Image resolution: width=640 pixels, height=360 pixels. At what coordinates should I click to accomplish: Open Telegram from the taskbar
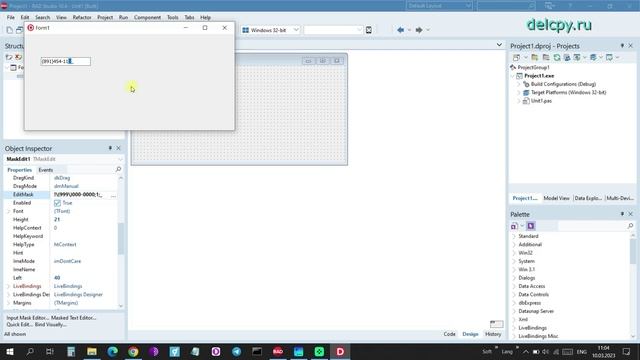pos(236,351)
